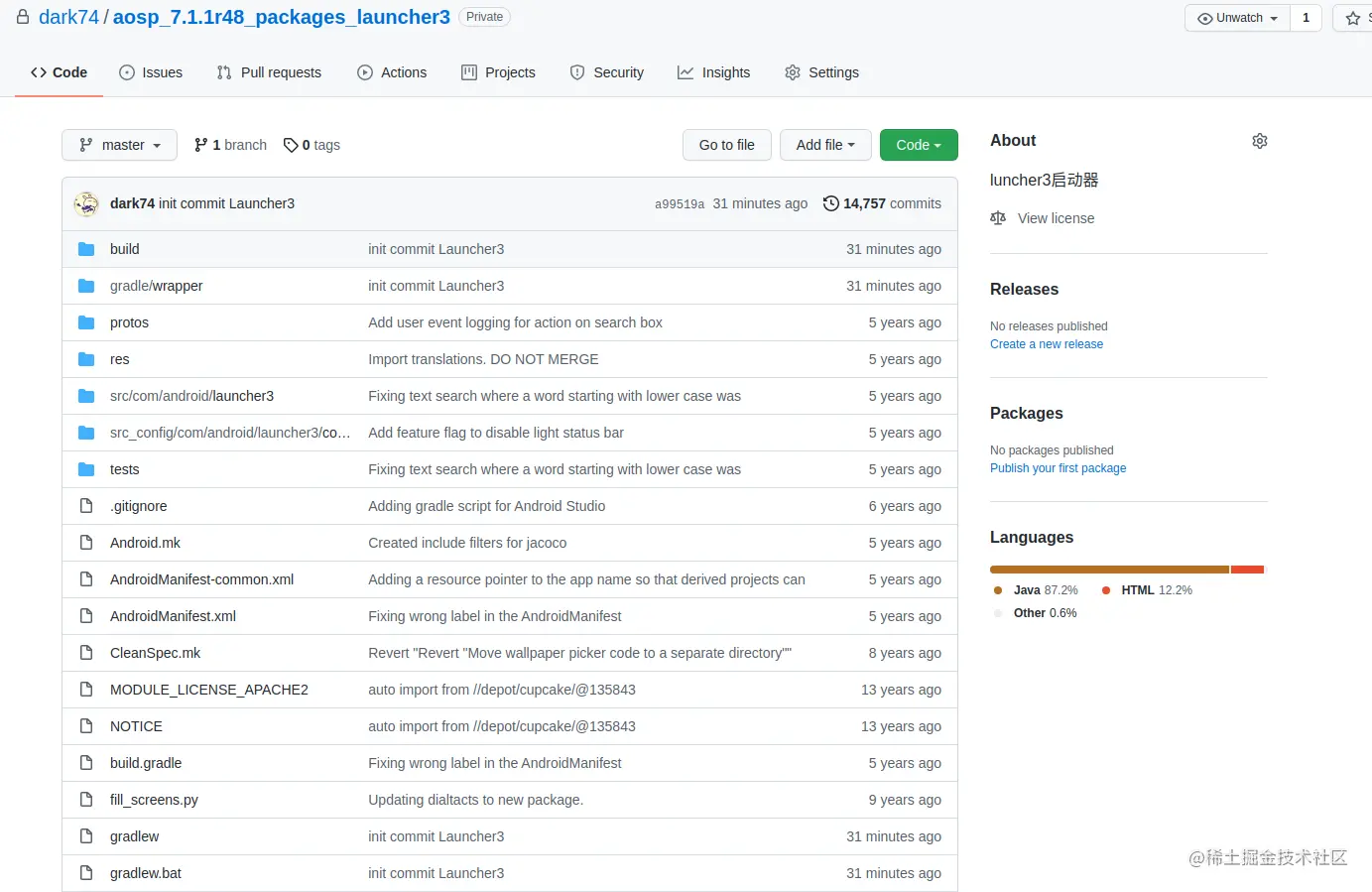This screenshot has height=892, width=1372.
Task: Click the file icon for NOTICE
Action: 86,726
